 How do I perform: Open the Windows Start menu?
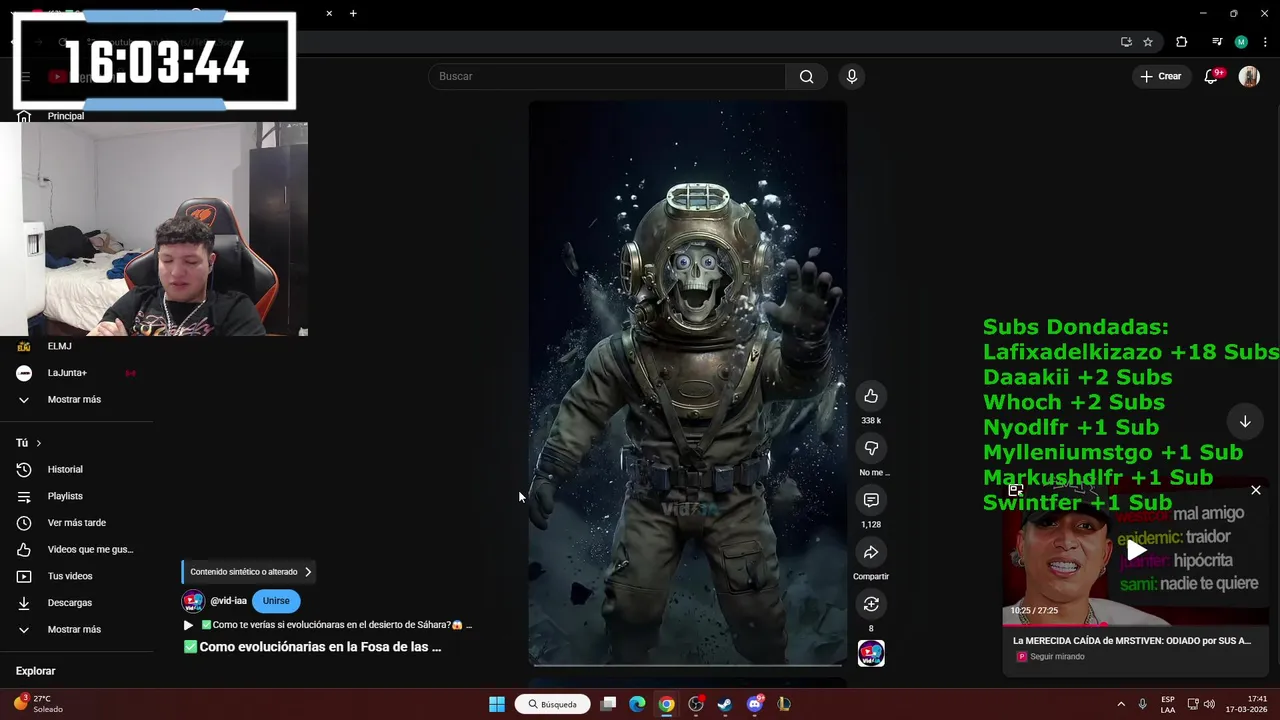(x=497, y=704)
